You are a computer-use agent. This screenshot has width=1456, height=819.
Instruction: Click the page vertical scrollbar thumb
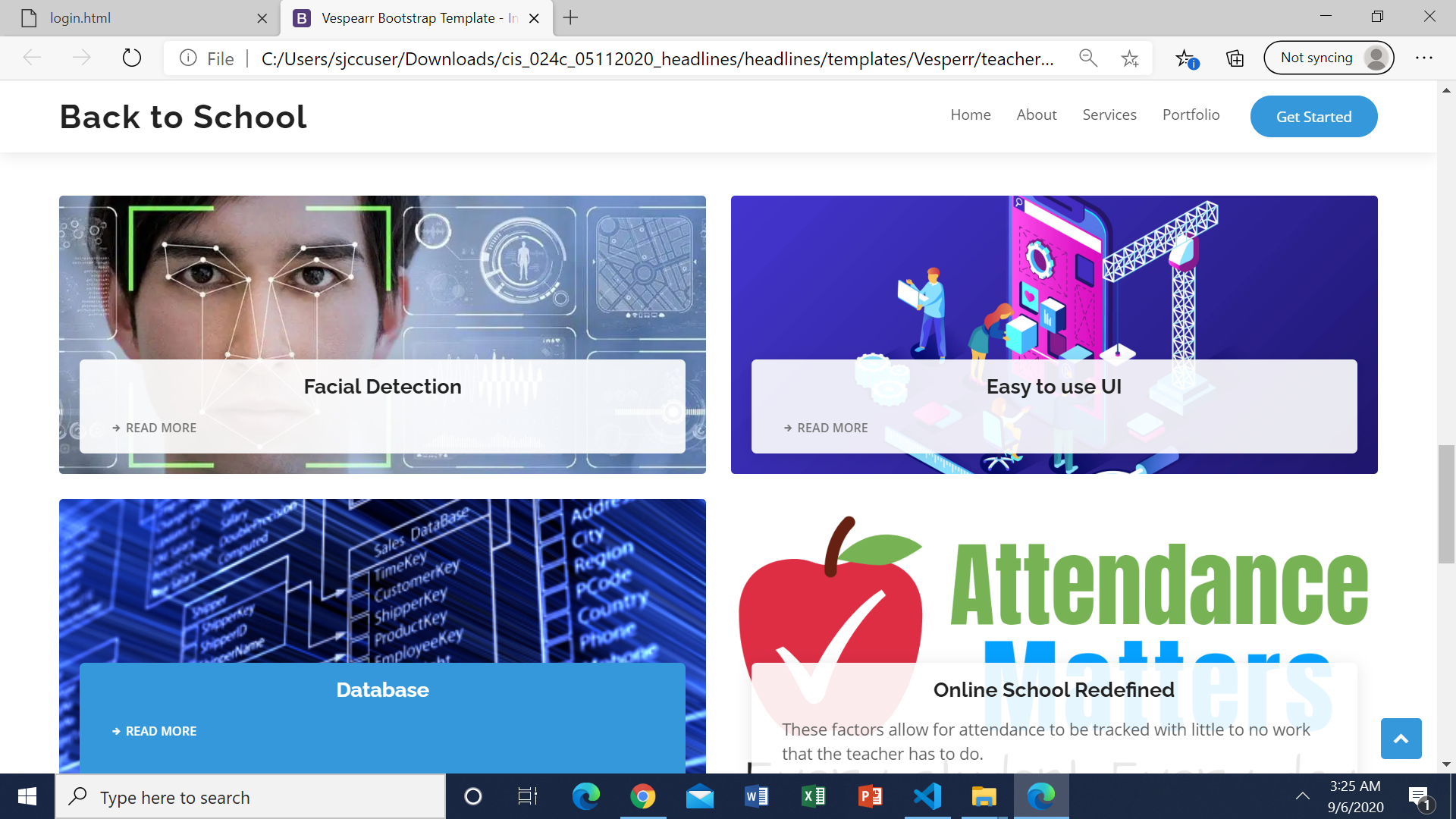[x=1445, y=504]
